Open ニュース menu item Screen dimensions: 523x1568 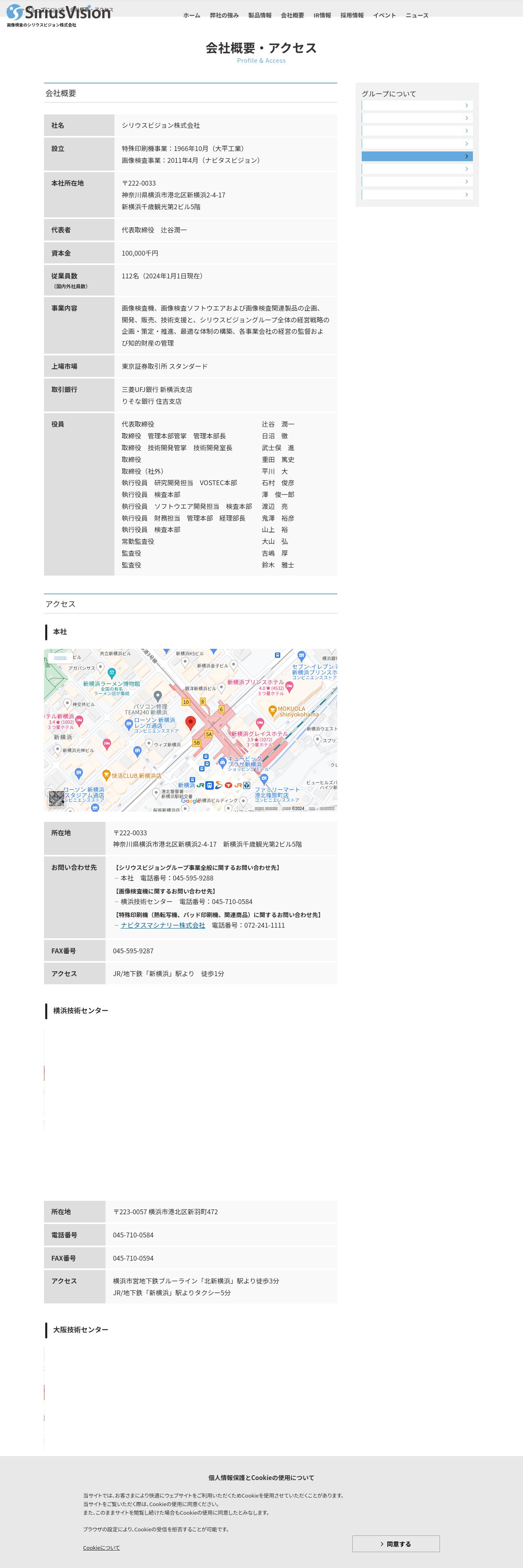pyautogui.click(x=417, y=15)
